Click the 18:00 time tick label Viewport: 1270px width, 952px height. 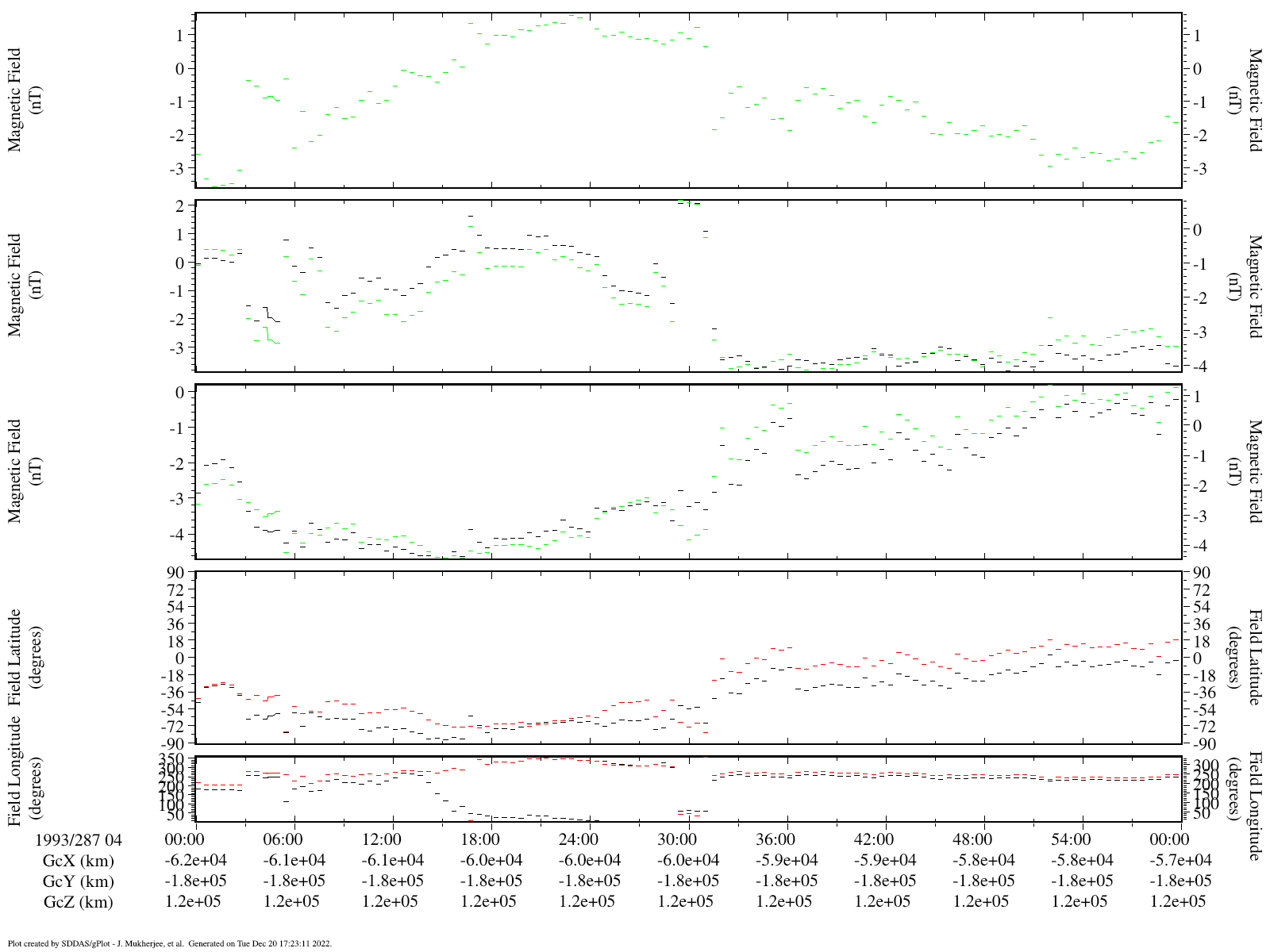point(480,839)
